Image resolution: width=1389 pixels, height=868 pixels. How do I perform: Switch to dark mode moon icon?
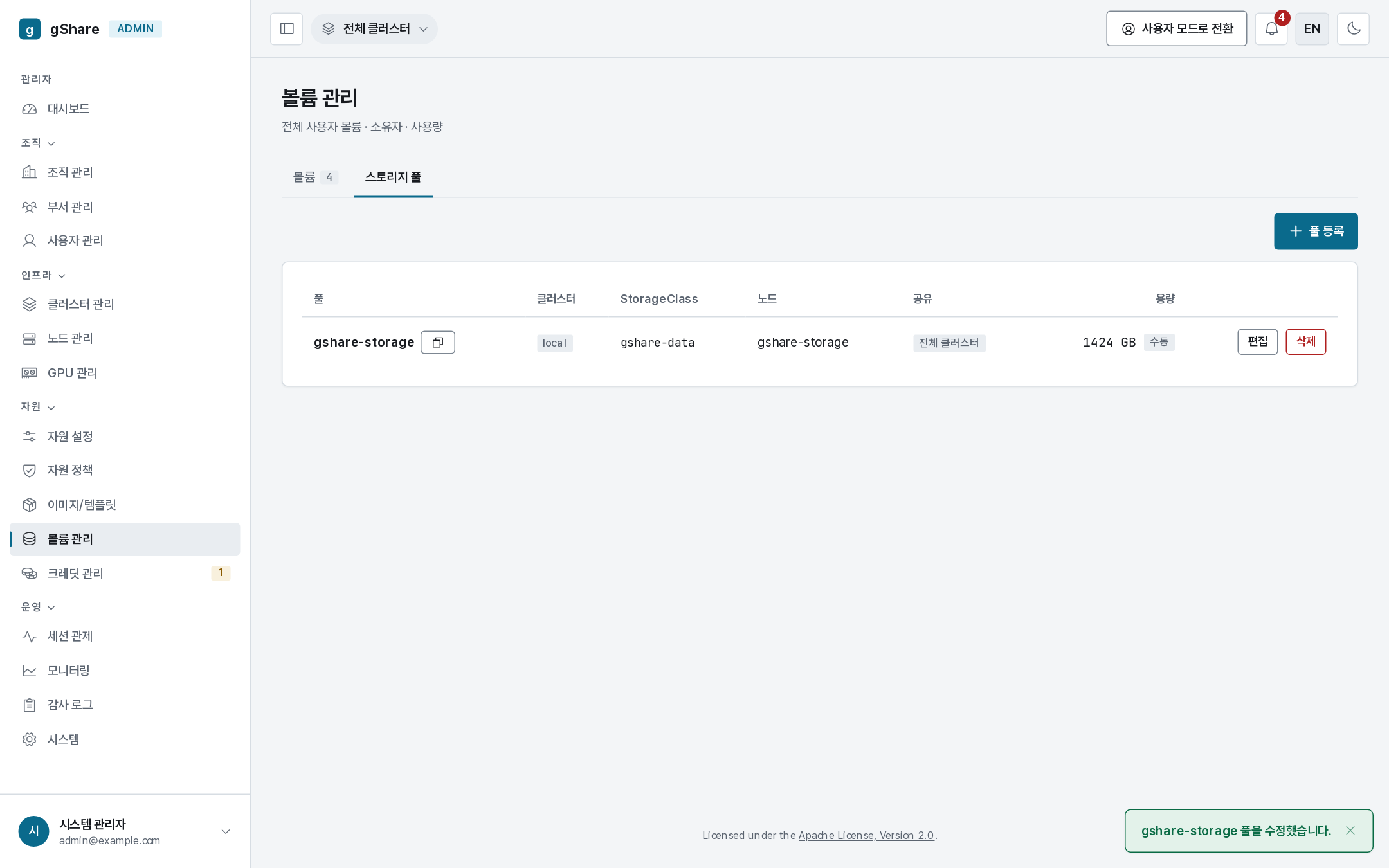(1353, 29)
